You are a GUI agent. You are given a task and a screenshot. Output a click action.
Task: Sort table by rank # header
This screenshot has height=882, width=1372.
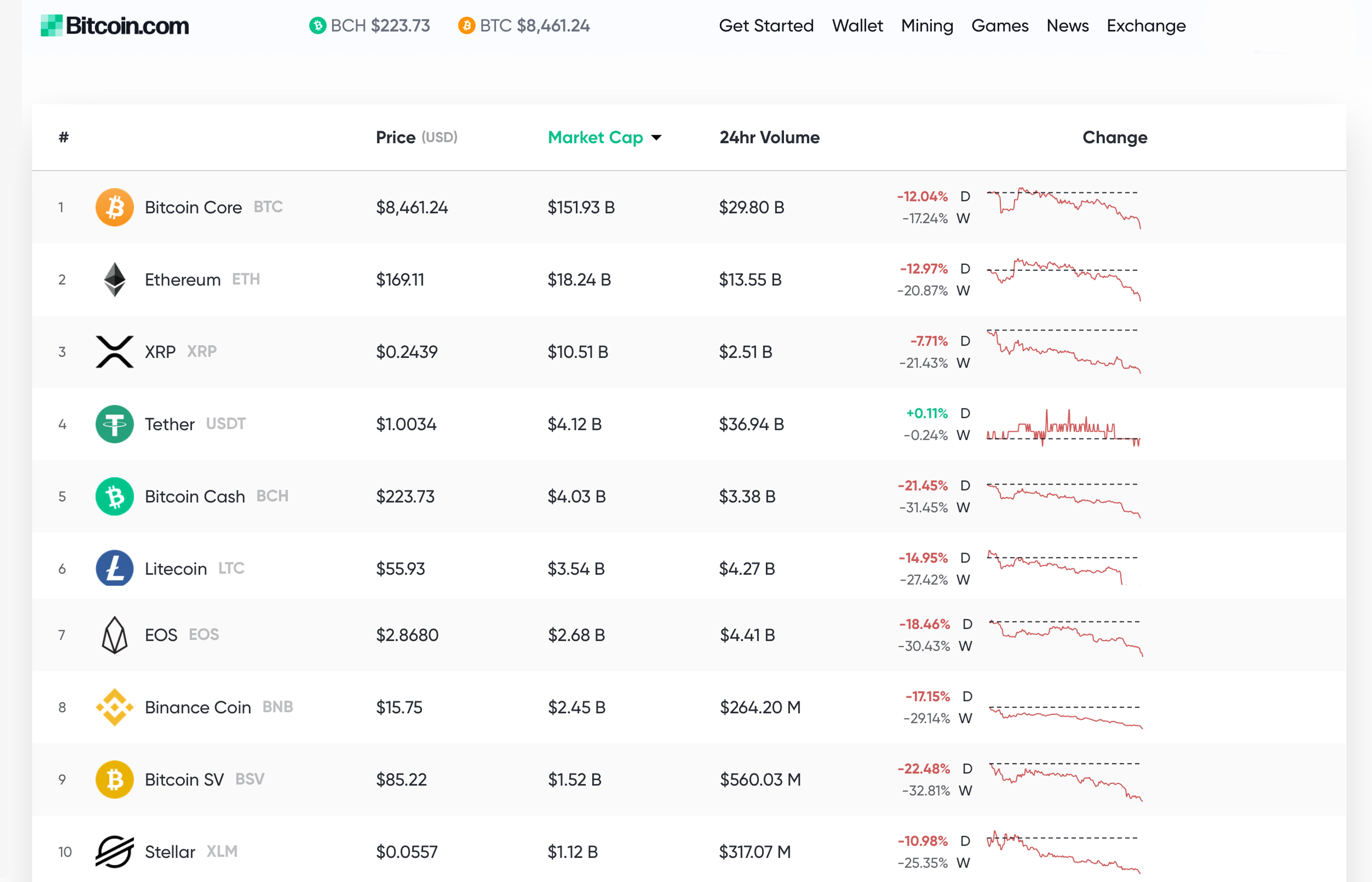[x=64, y=138]
